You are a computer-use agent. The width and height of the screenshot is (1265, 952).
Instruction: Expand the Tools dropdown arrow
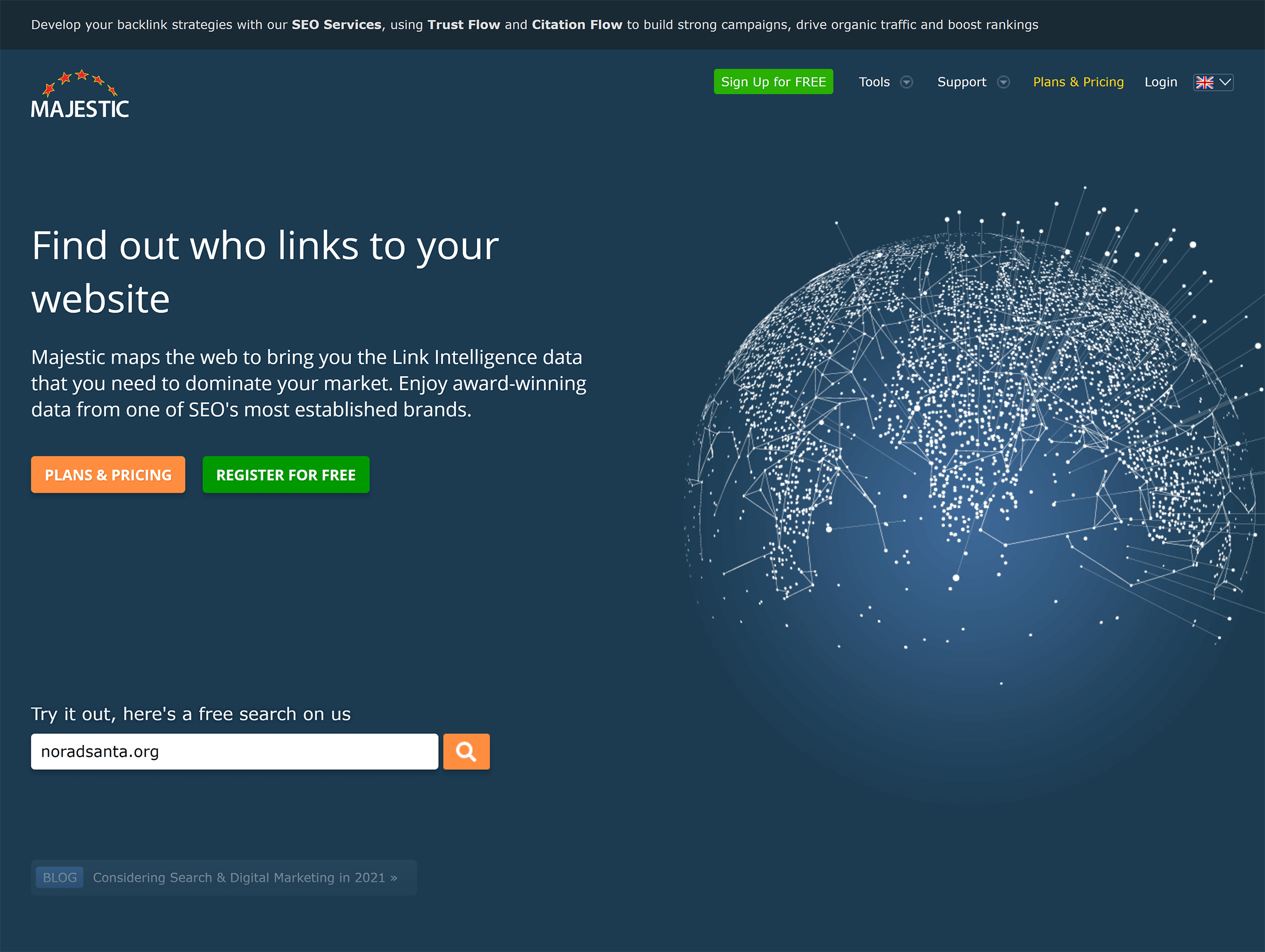coord(906,82)
